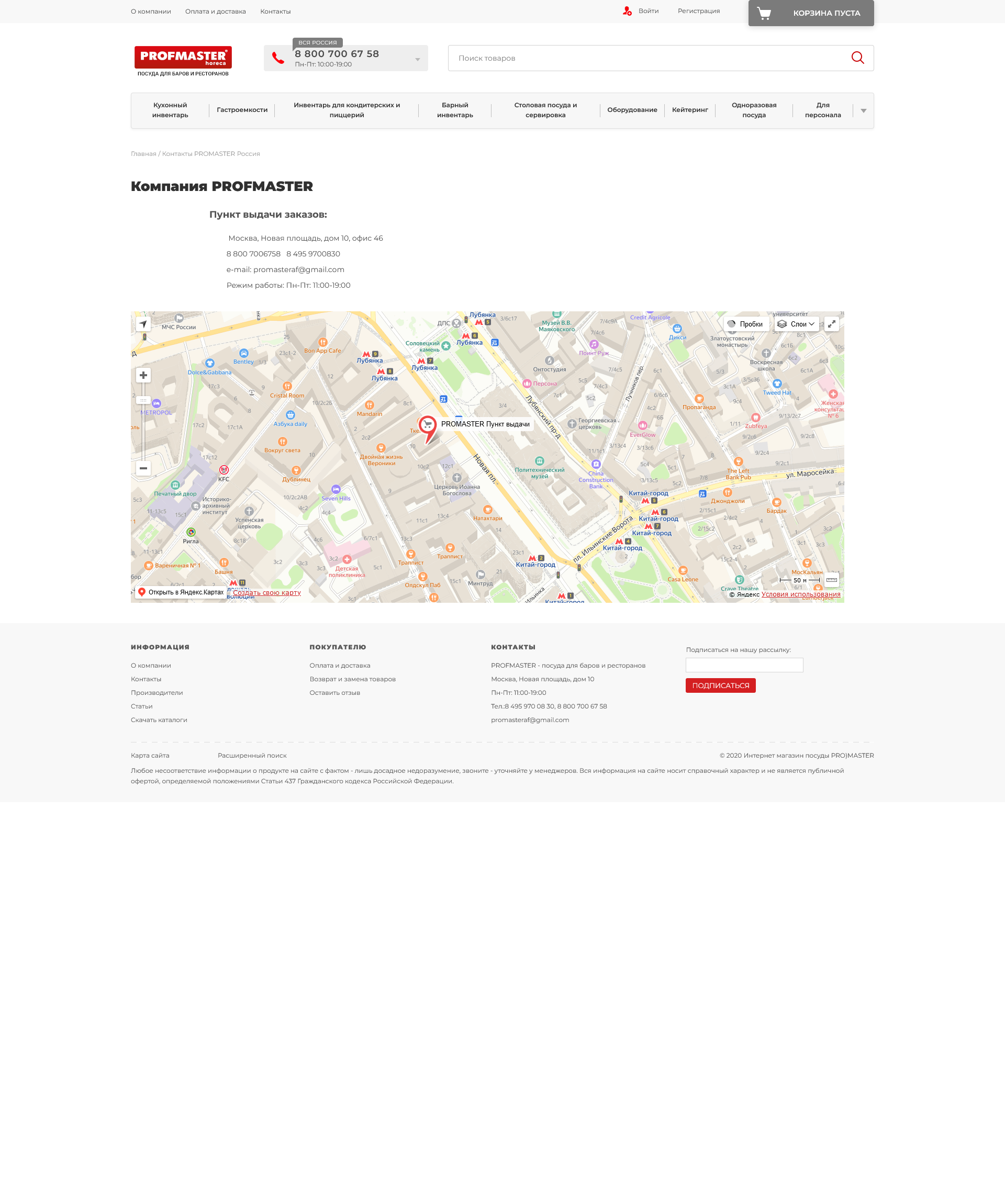
Task: Open Расширенный поиск link
Action: pyautogui.click(x=252, y=756)
